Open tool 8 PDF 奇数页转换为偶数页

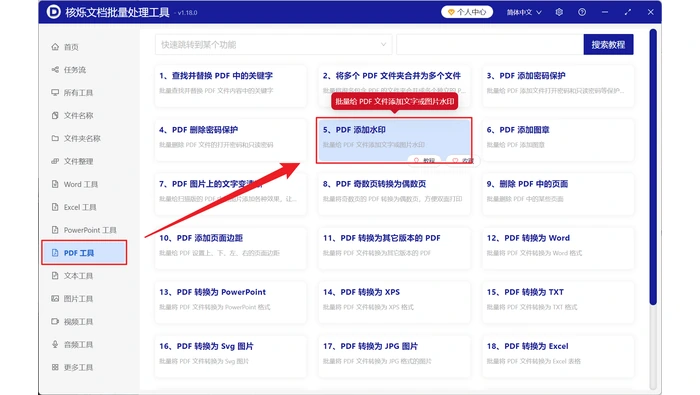click(394, 194)
